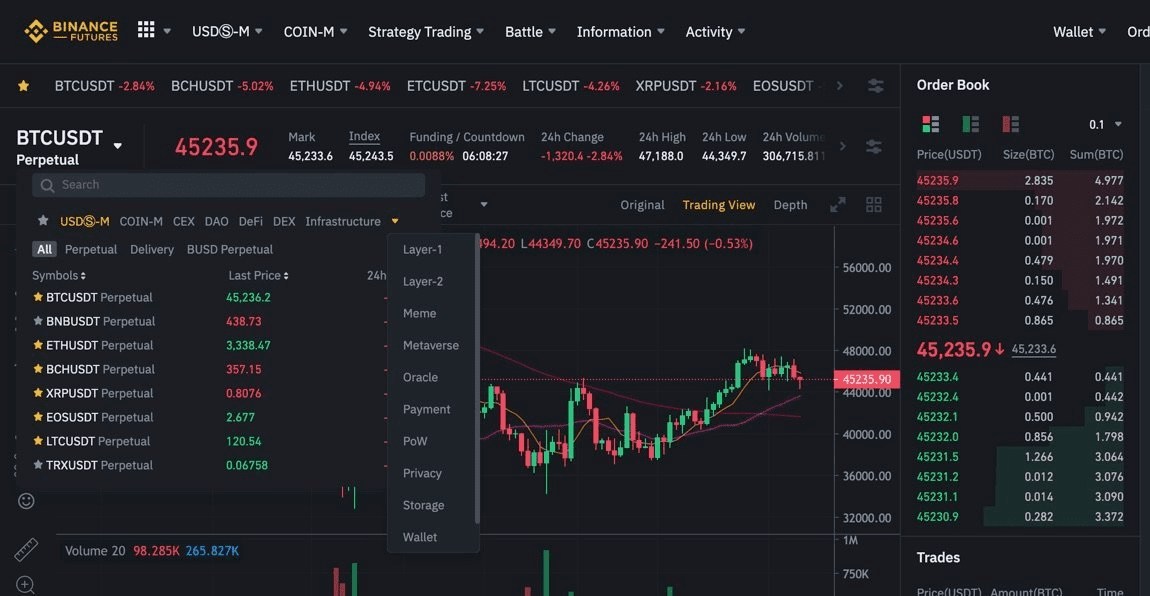Select Layer-1 from category list
Image resolution: width=1150 pixels, height=596 pixels.
pos(422,249)
